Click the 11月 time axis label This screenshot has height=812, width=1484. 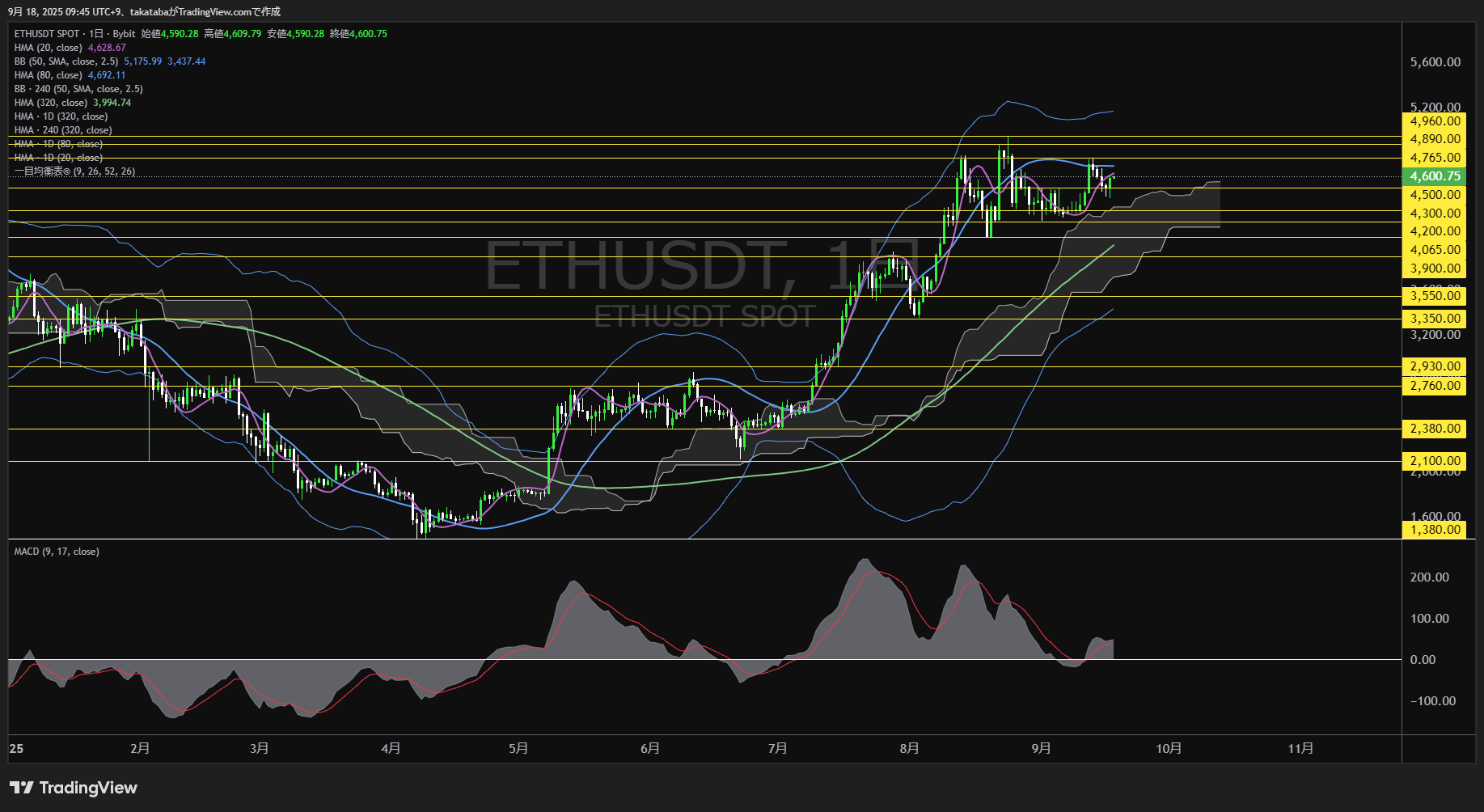(1300, 748)
